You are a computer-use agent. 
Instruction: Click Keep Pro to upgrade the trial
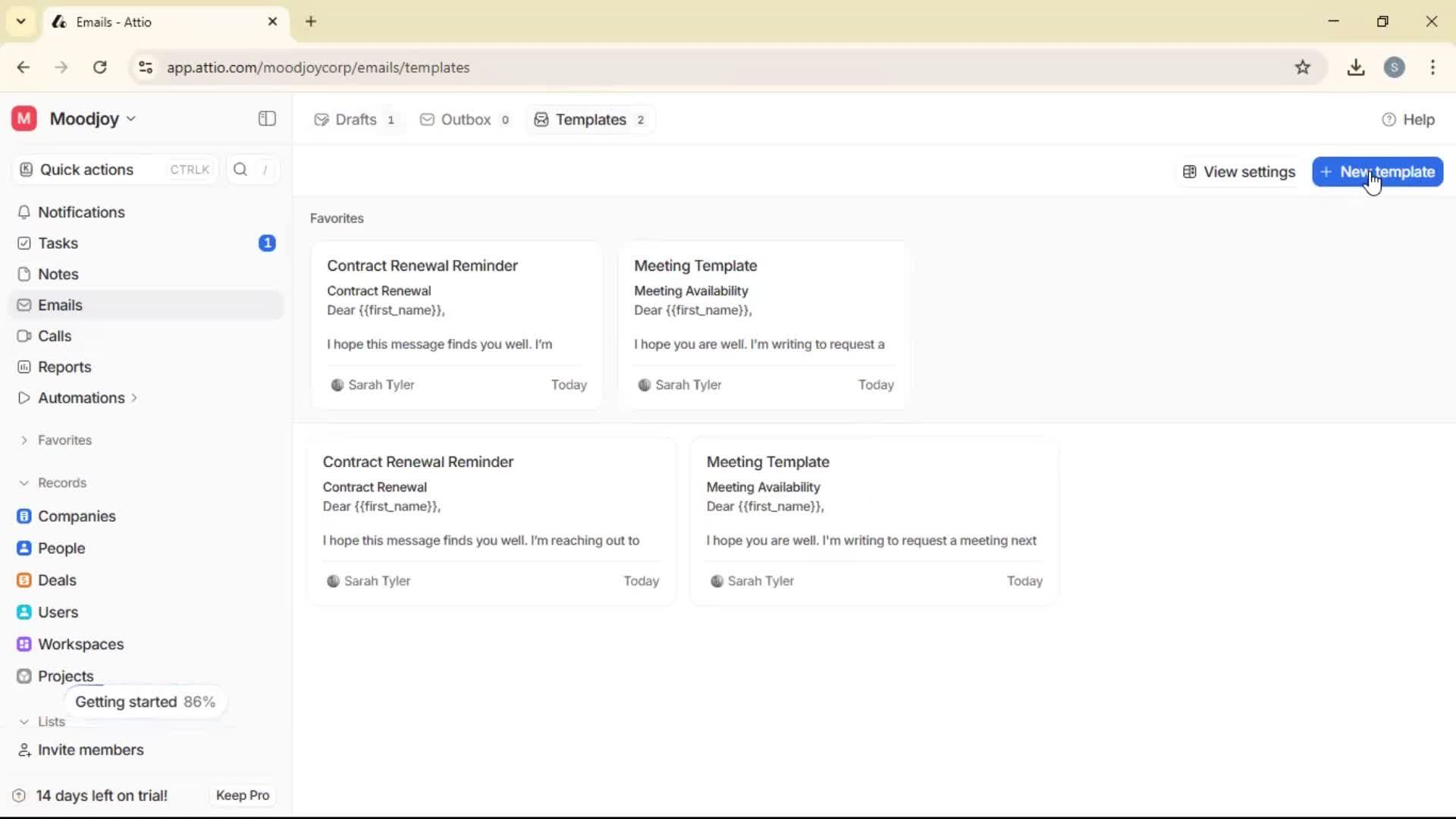pos(241,795)
